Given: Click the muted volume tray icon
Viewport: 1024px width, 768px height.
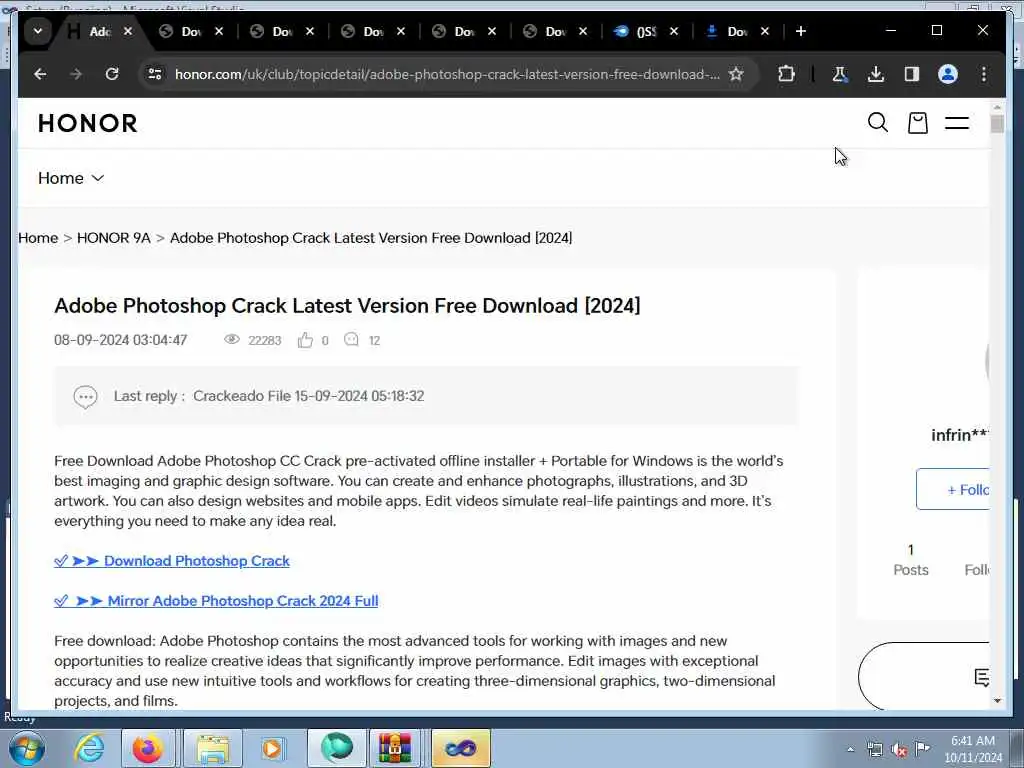Looking at the screenshot, I should coord(899,750).
